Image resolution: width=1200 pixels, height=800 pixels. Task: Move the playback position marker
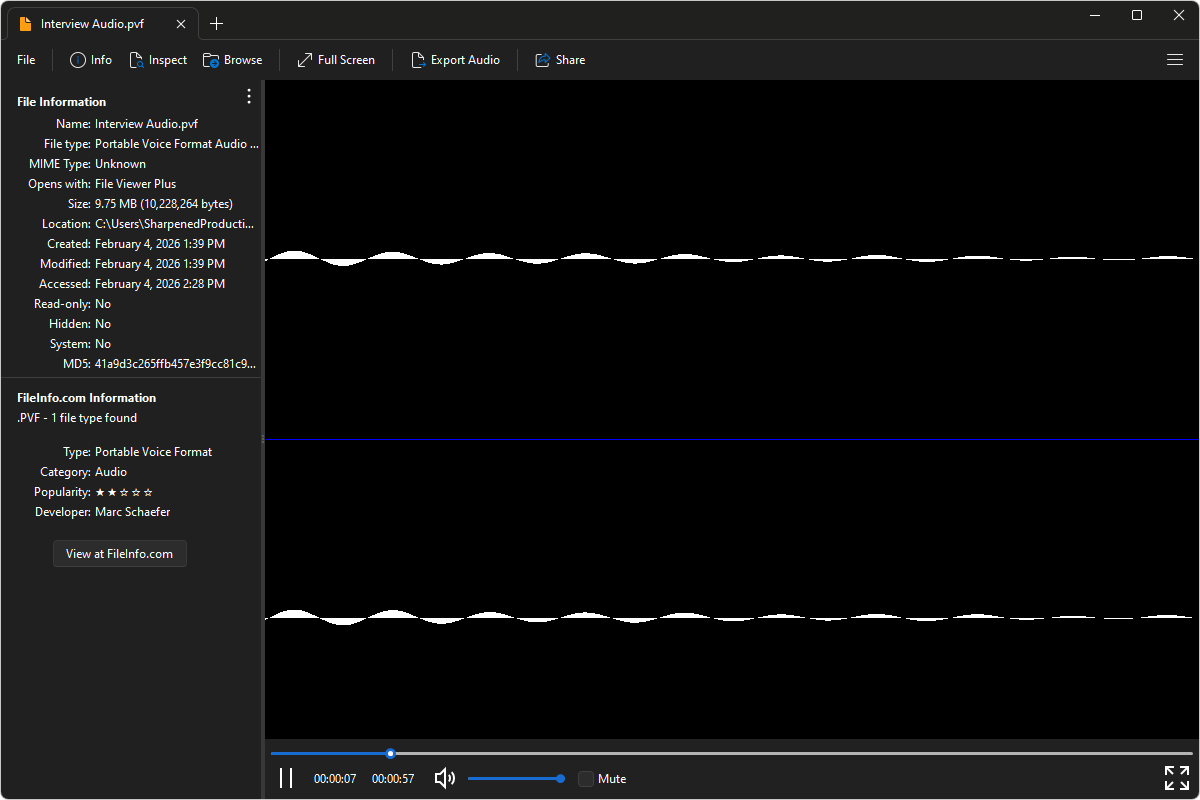[390, 753]
